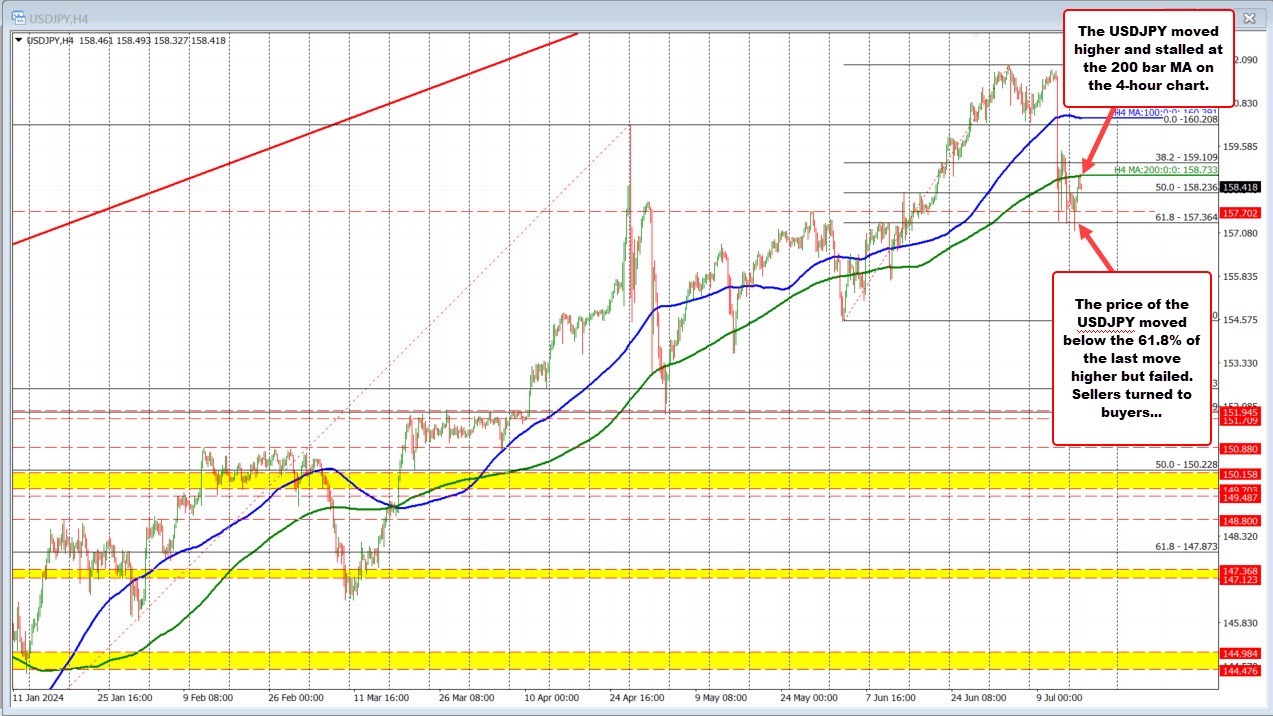The image size is (1273, 716).
Task: Click the Fibonacci label 50.0 - 150.228
Action: coord(1186,464)
